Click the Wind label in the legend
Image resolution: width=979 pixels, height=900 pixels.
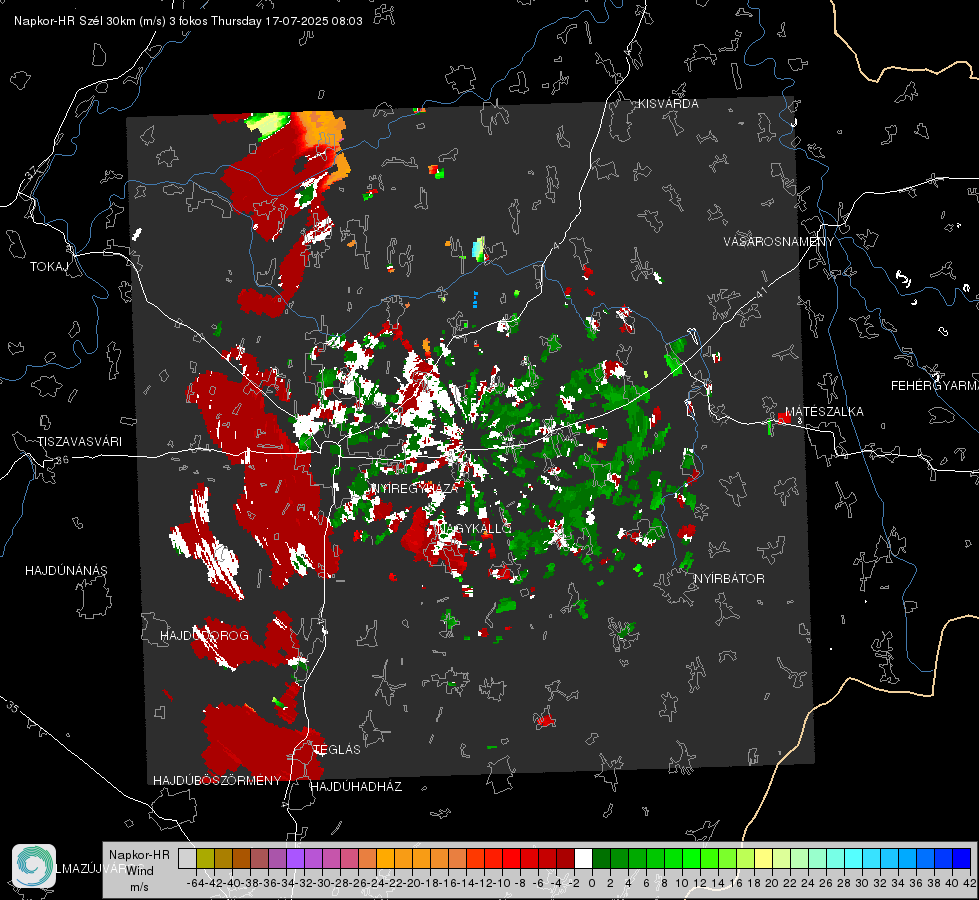pos(140,871)
